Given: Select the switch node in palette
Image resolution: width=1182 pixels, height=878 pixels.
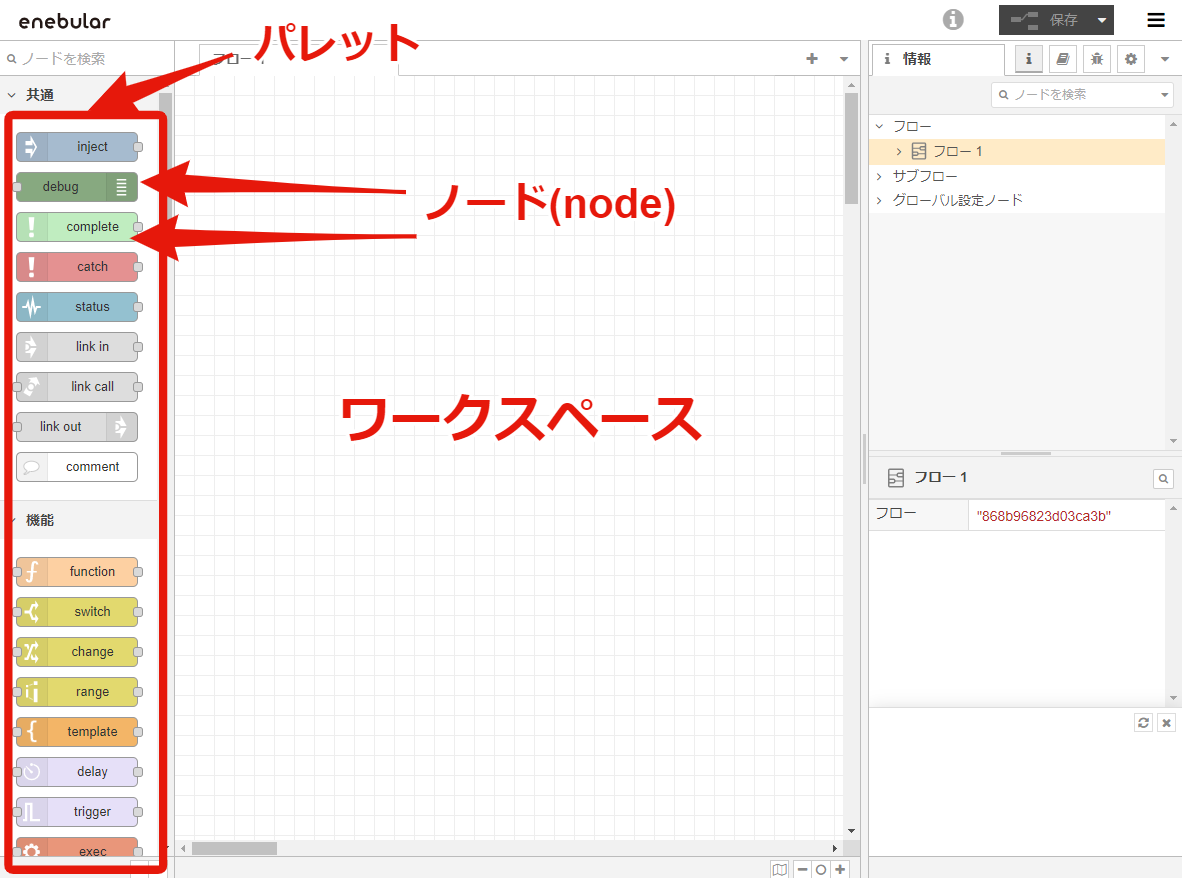Looking at the screenshot, I should (x=77, y=612).
